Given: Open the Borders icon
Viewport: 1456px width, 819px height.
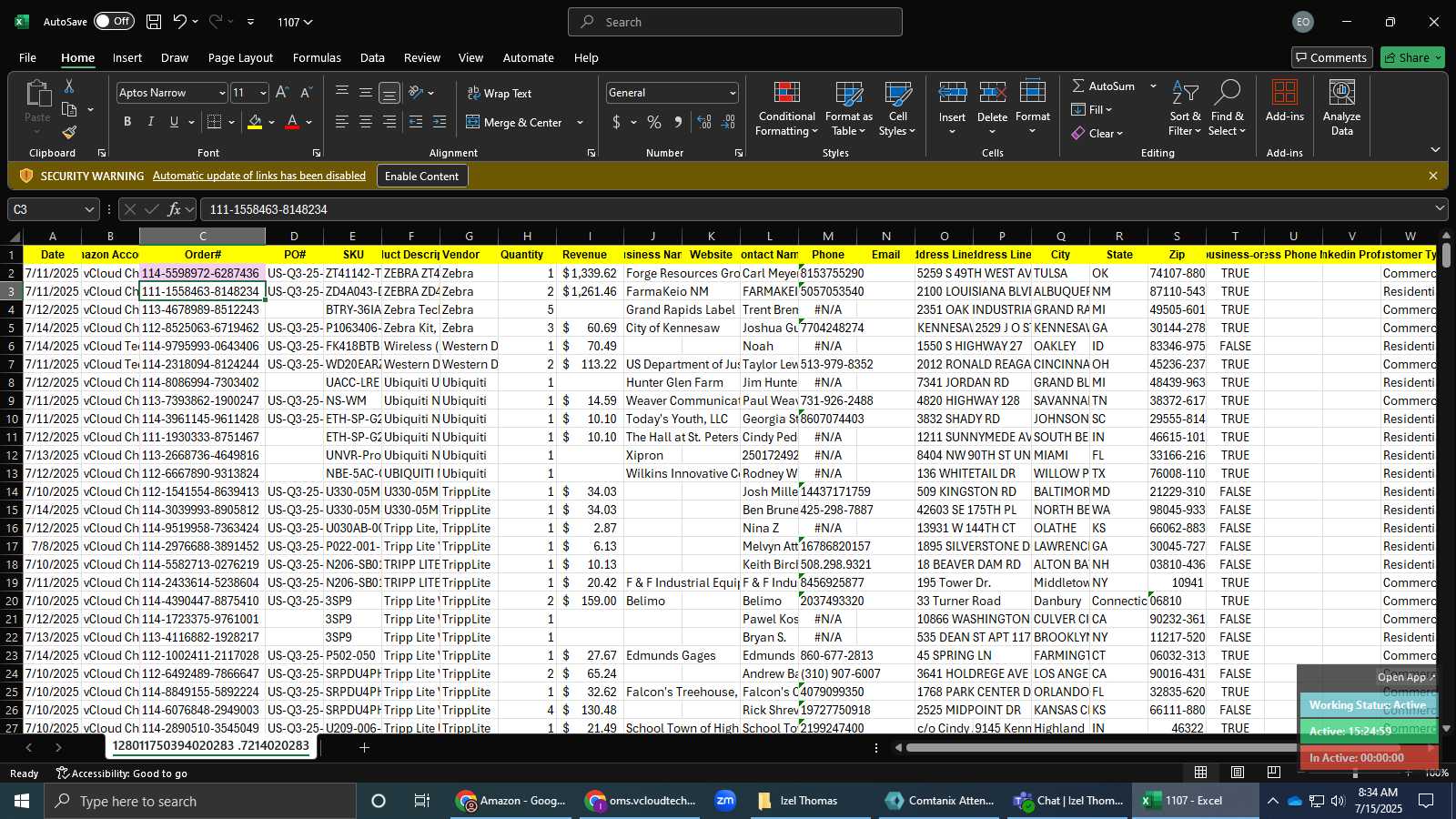Looking at the screenshot, I should tap(215, 122).
